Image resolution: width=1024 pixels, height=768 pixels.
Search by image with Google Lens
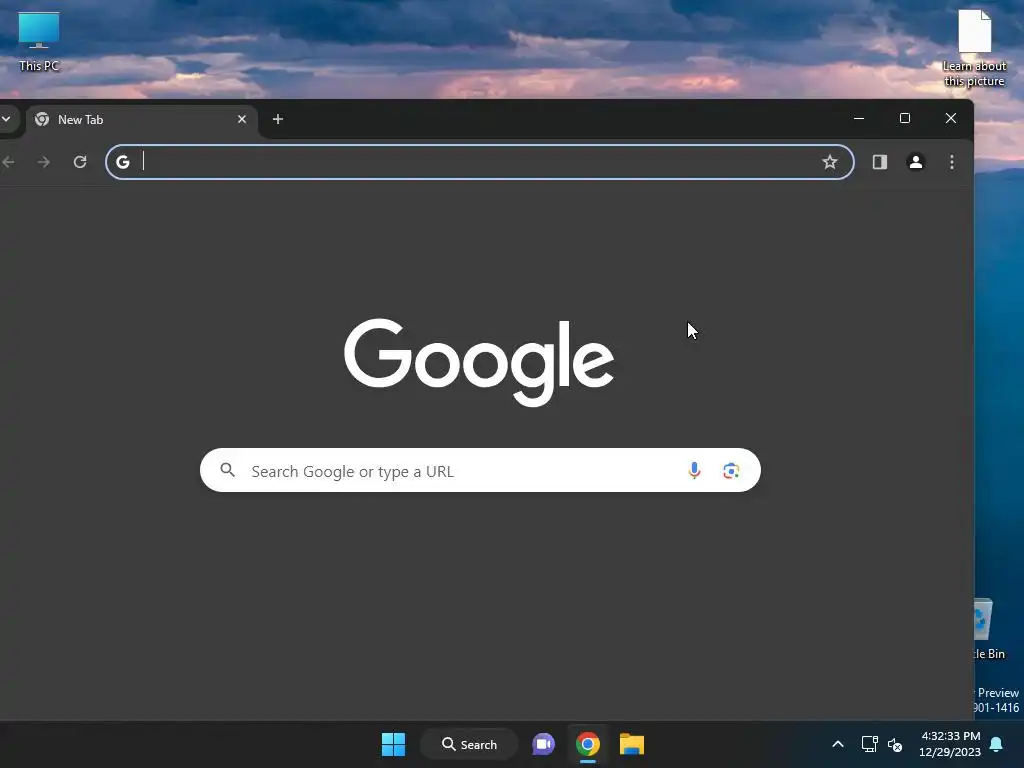point(731,470)
